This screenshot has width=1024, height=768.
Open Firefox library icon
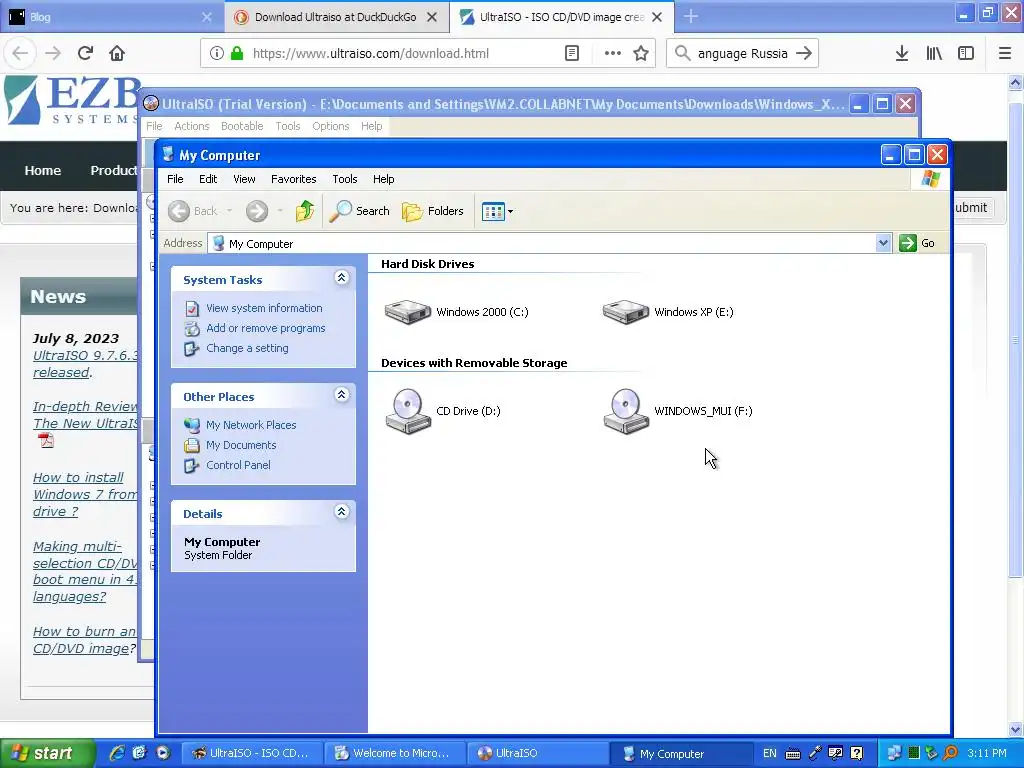tap(934, 54)
